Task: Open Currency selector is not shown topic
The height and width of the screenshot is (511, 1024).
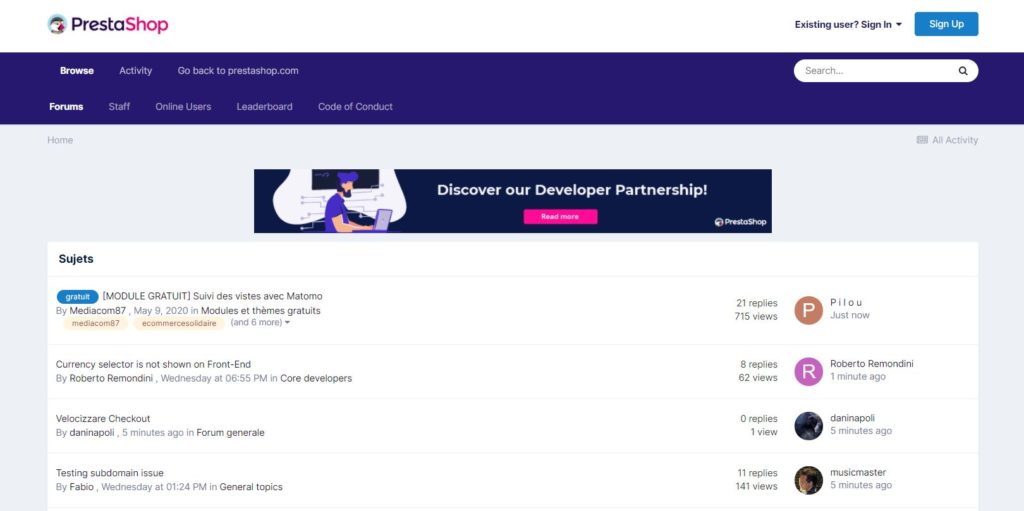Action: pyautogui.click(x=153, y=364)
